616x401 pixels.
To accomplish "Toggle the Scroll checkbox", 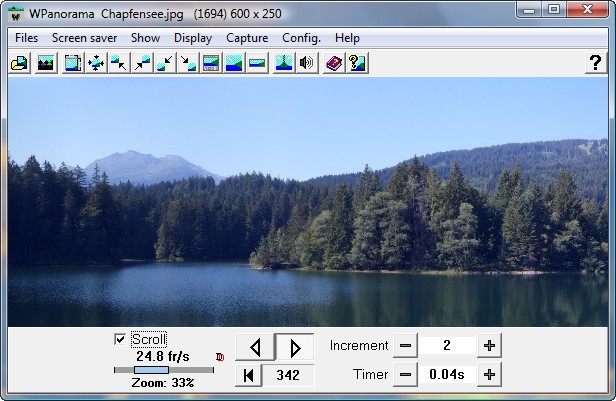I will (121, 339).
